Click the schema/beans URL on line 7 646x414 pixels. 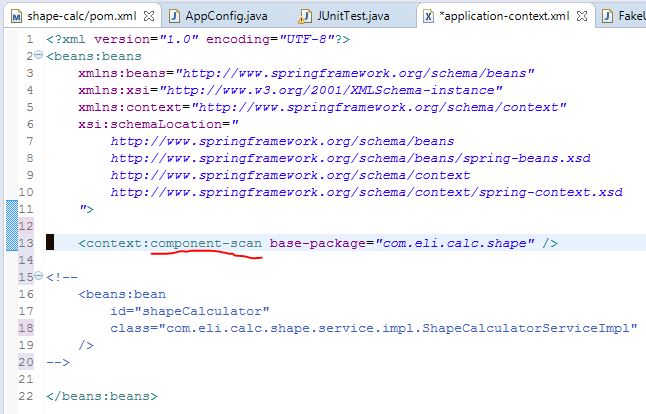282,141
